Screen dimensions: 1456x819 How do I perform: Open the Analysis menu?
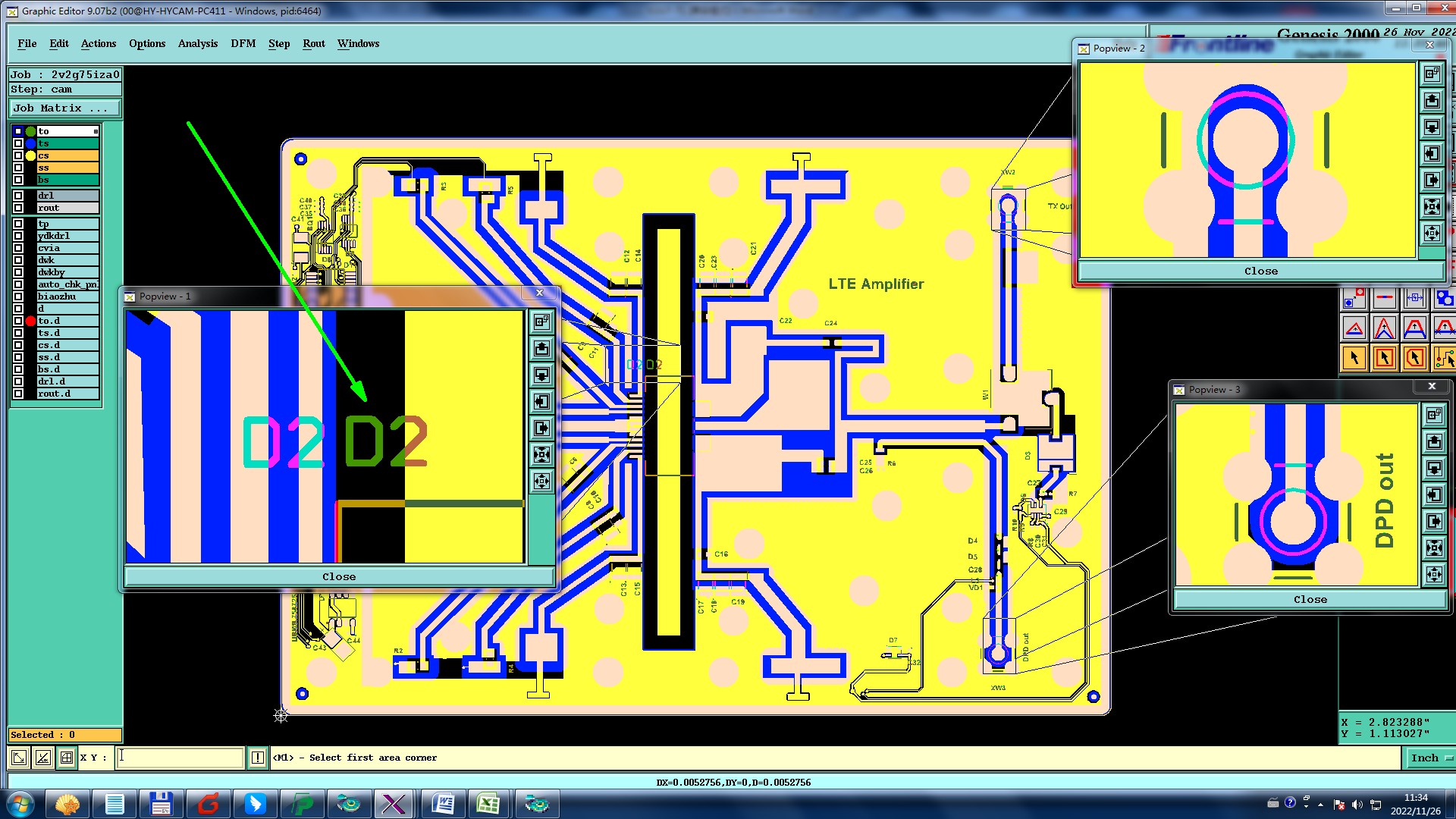[198, 43]
